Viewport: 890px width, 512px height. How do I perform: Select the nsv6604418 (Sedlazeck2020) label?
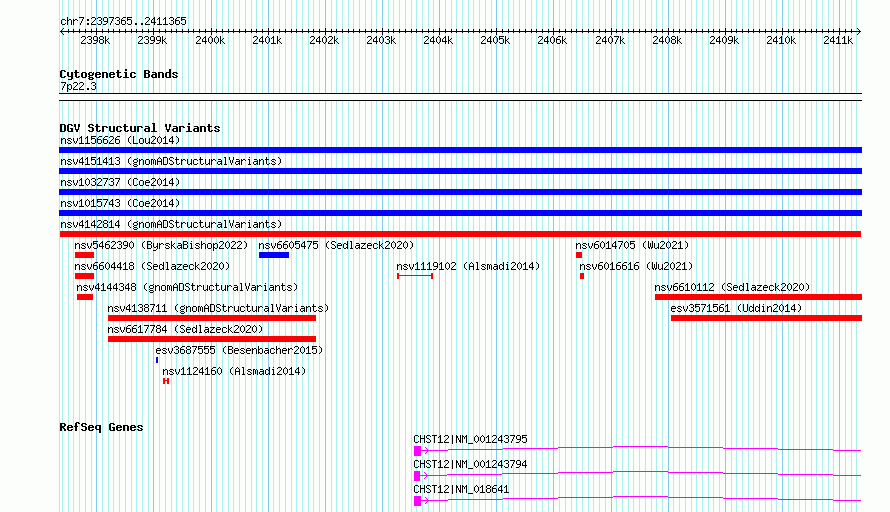click(152, 266)
